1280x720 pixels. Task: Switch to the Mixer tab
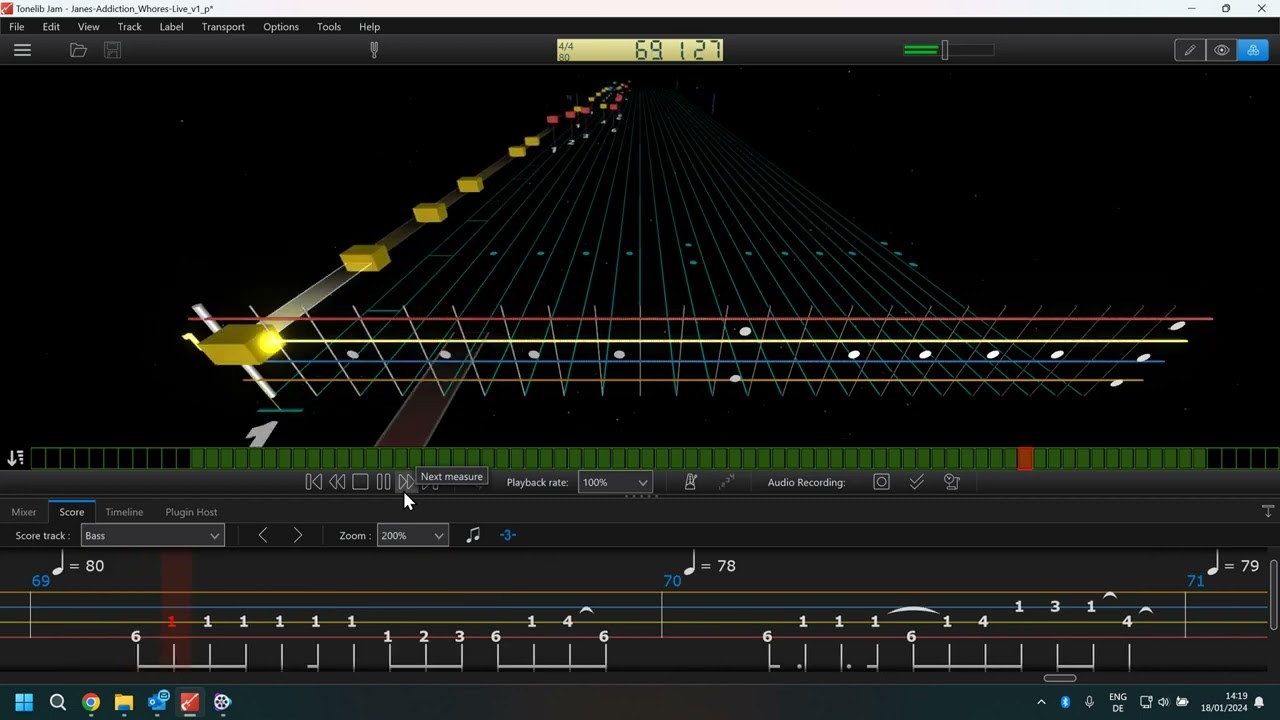click(24, 512)
